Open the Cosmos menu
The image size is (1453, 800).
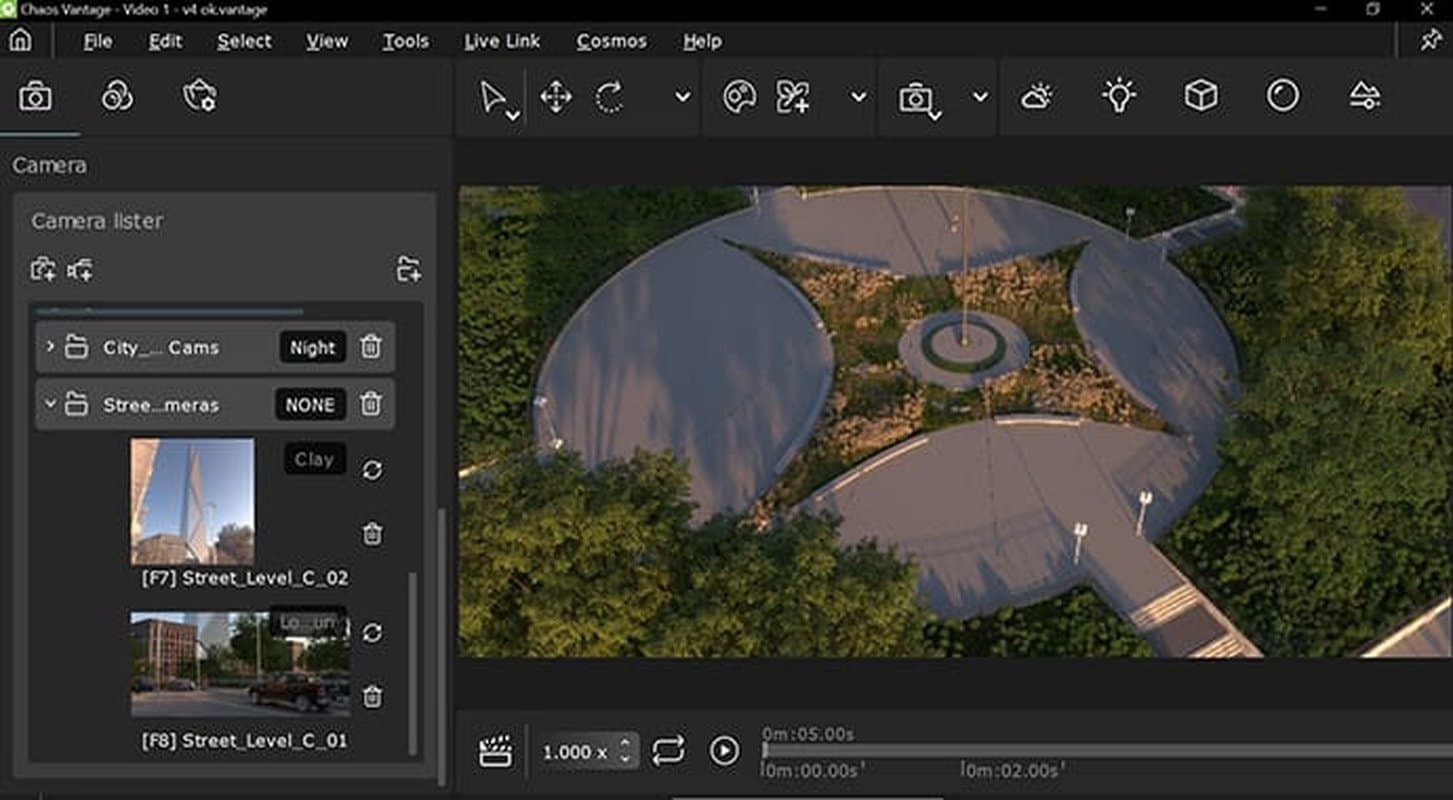point(611,41)
